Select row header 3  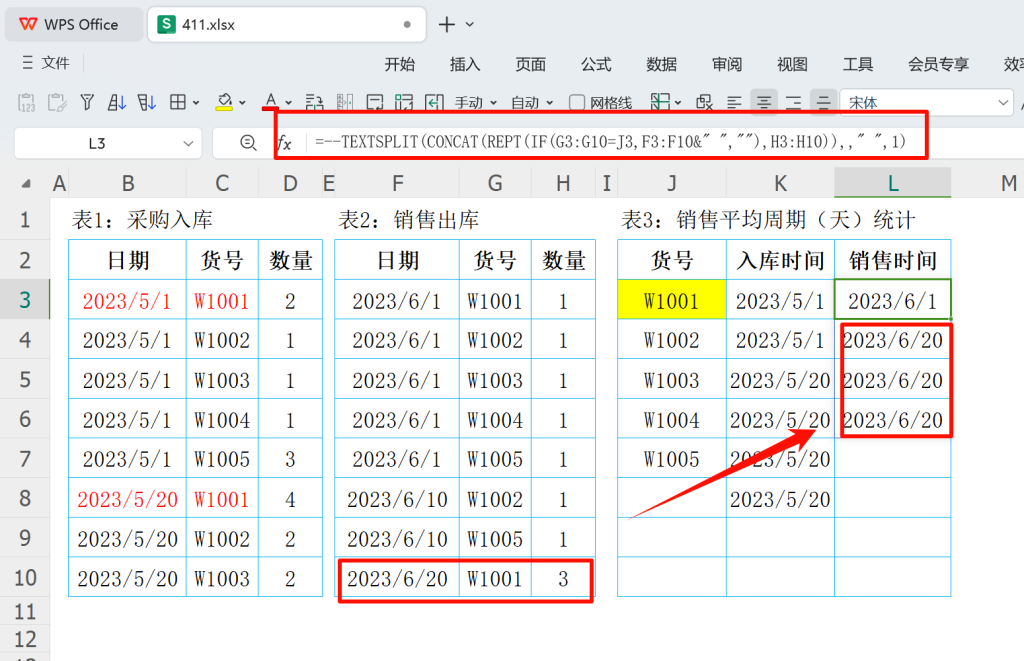click(25, 300)
